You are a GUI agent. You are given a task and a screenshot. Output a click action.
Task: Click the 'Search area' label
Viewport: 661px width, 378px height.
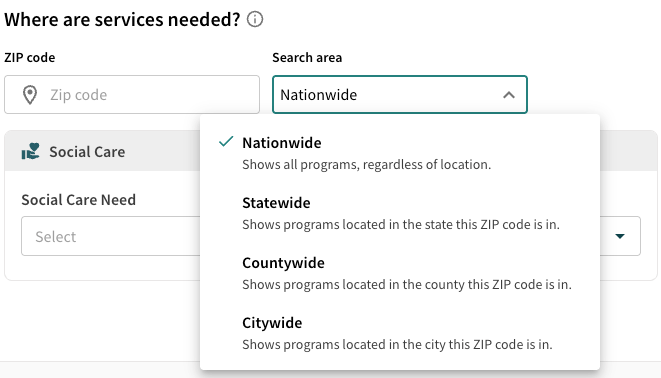tap(307, 57)
